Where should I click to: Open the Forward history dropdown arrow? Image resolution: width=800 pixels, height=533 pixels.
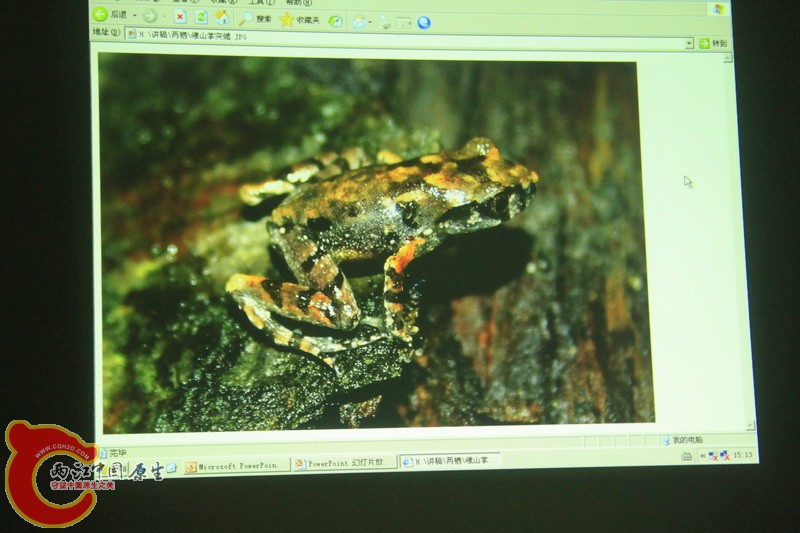[x=164, y=17]
